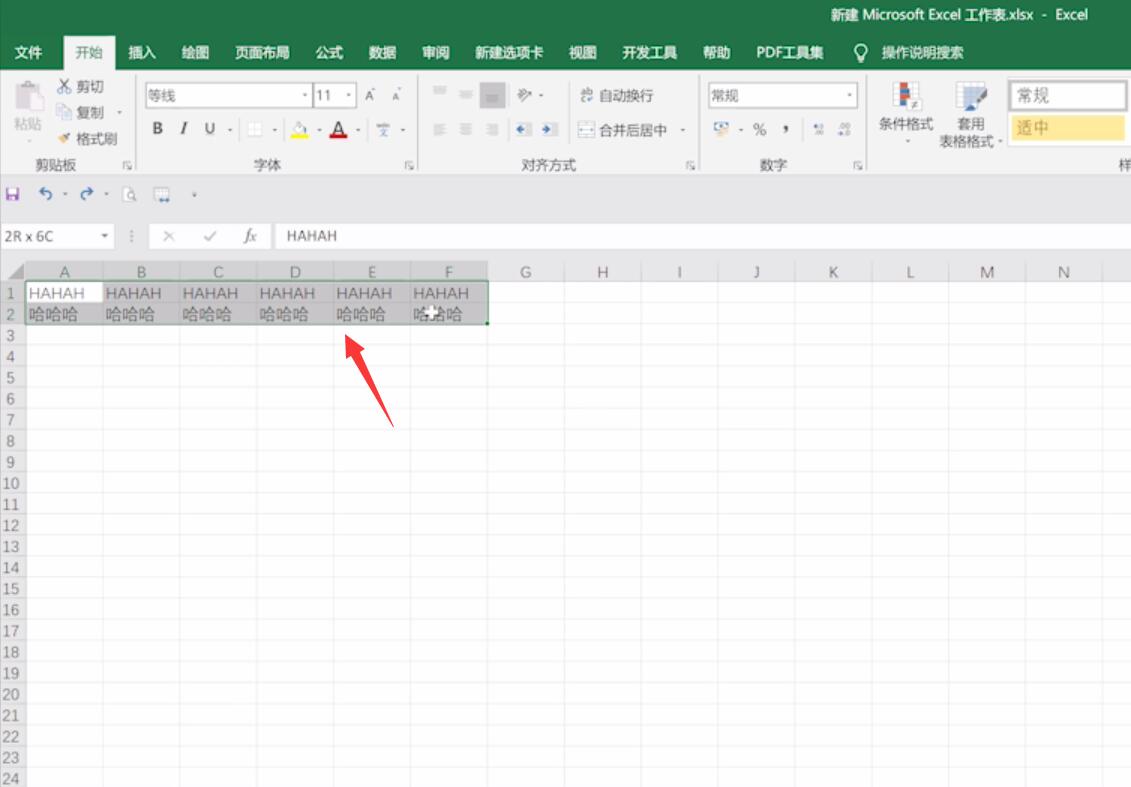This screenshot has width=1131, height=787.
Task: Switch to the 插入 (Insert) ribbon tab
Action: pos(142,53)
